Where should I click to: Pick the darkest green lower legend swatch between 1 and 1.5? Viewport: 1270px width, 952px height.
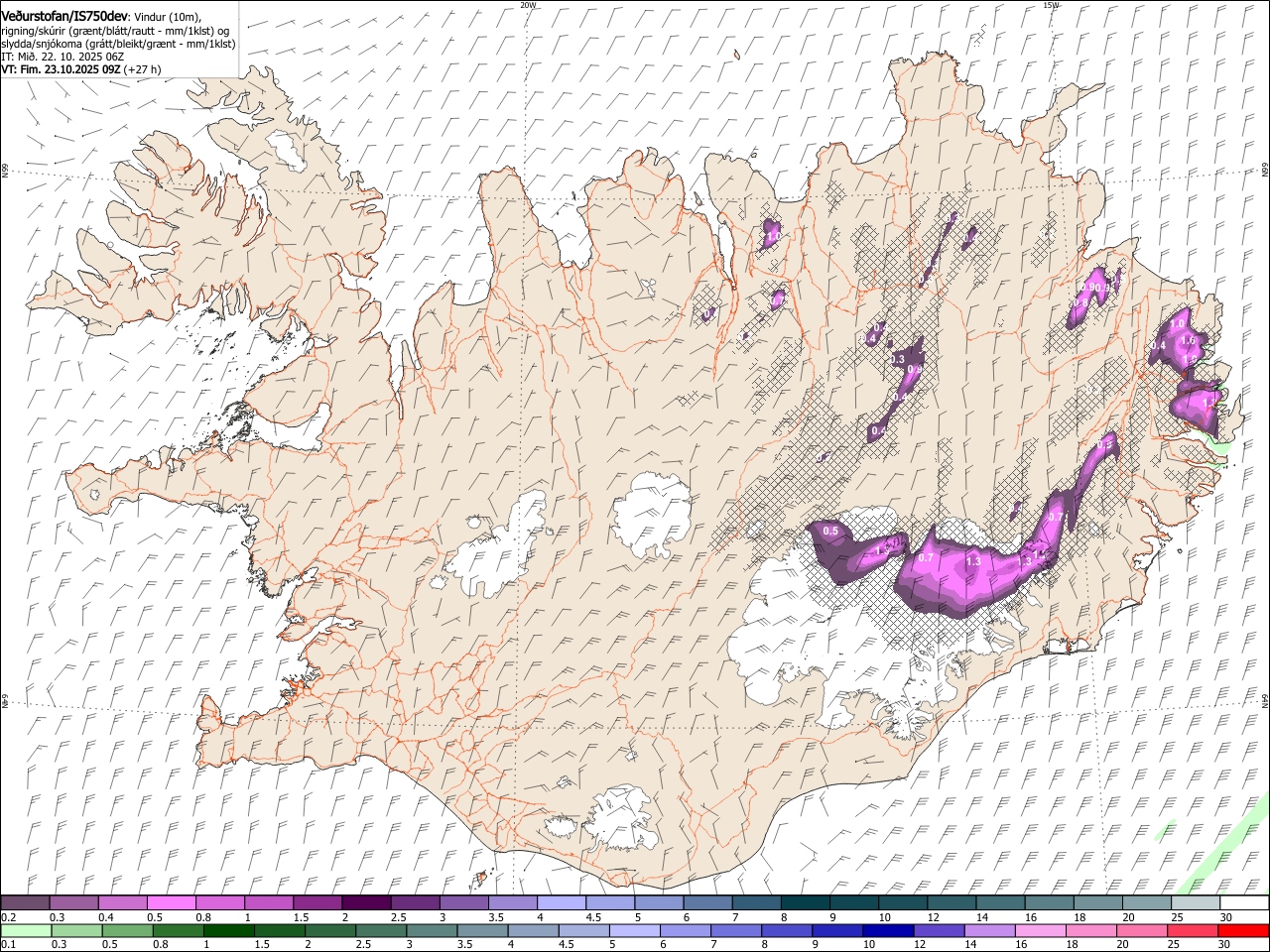tap(229, 930)
